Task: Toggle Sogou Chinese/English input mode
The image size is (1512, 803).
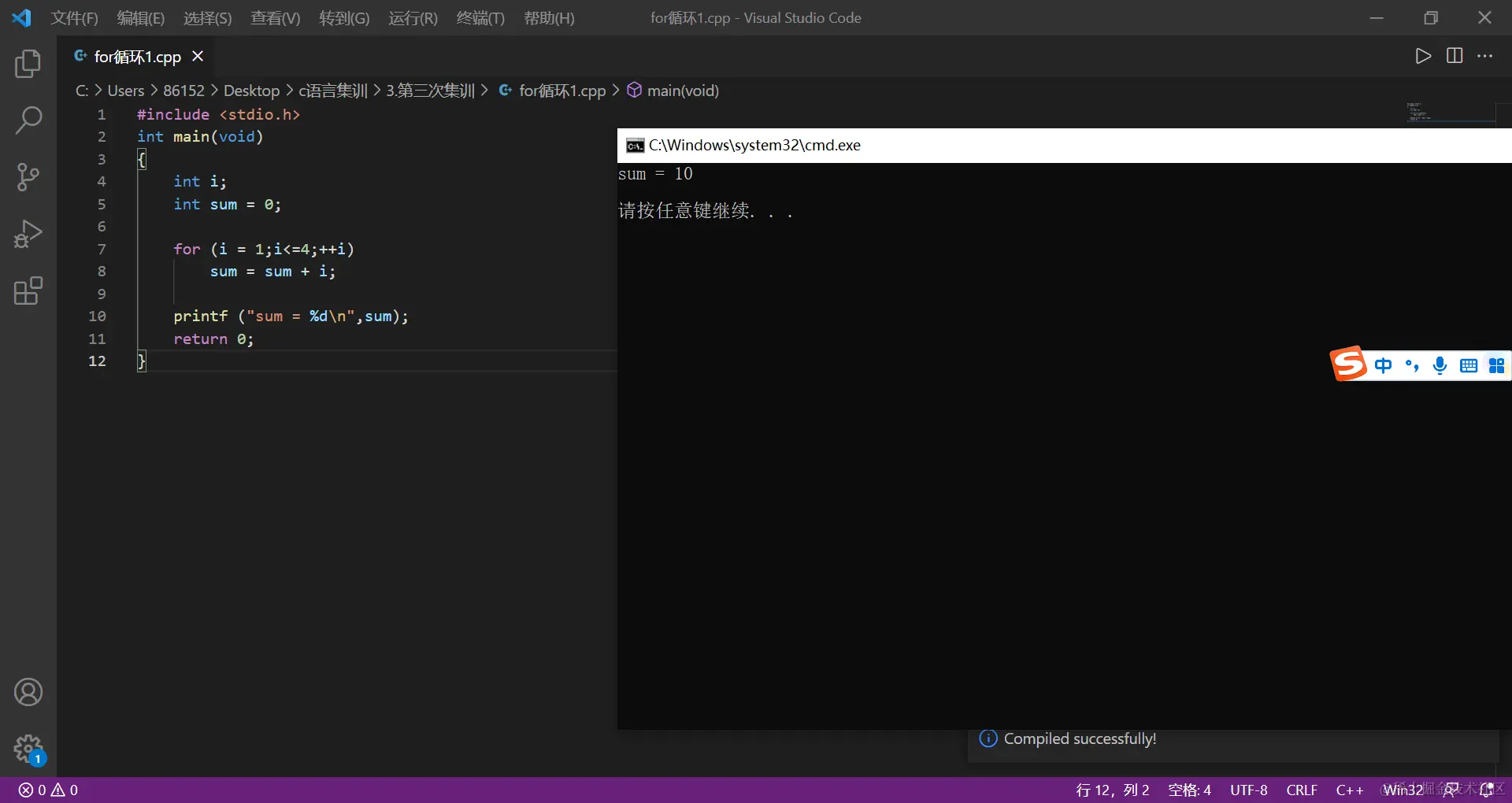Action: pyautogui.click(x=1383, y=365)
